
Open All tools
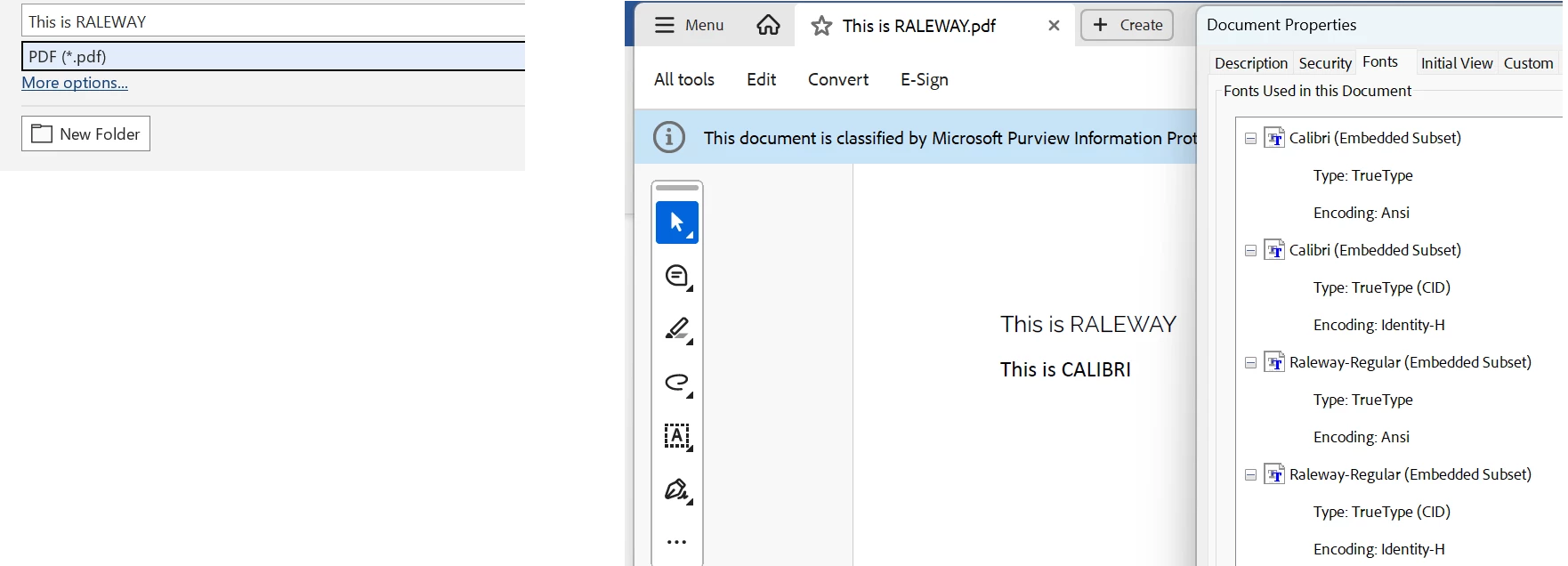pyautogui.click(x=684, y=79)
